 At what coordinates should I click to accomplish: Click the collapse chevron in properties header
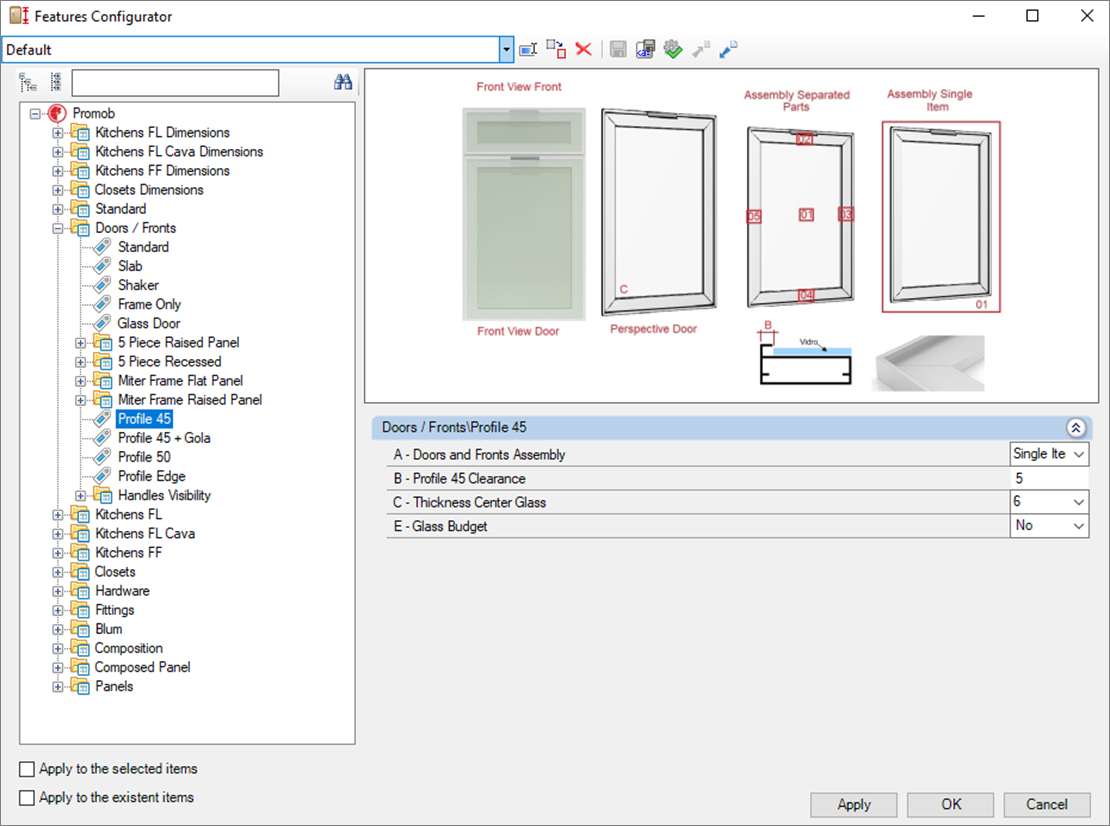[1075, 428]
